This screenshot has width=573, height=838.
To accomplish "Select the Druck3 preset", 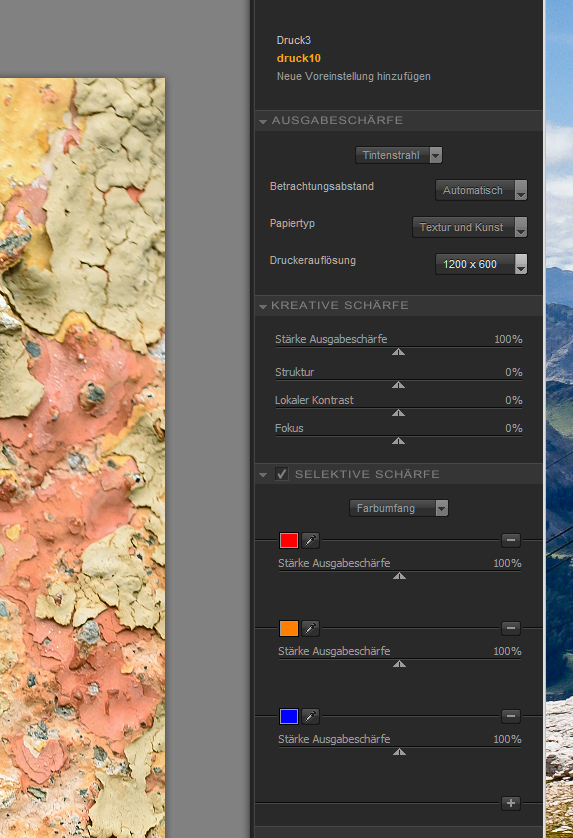I will tap(293, 40).
